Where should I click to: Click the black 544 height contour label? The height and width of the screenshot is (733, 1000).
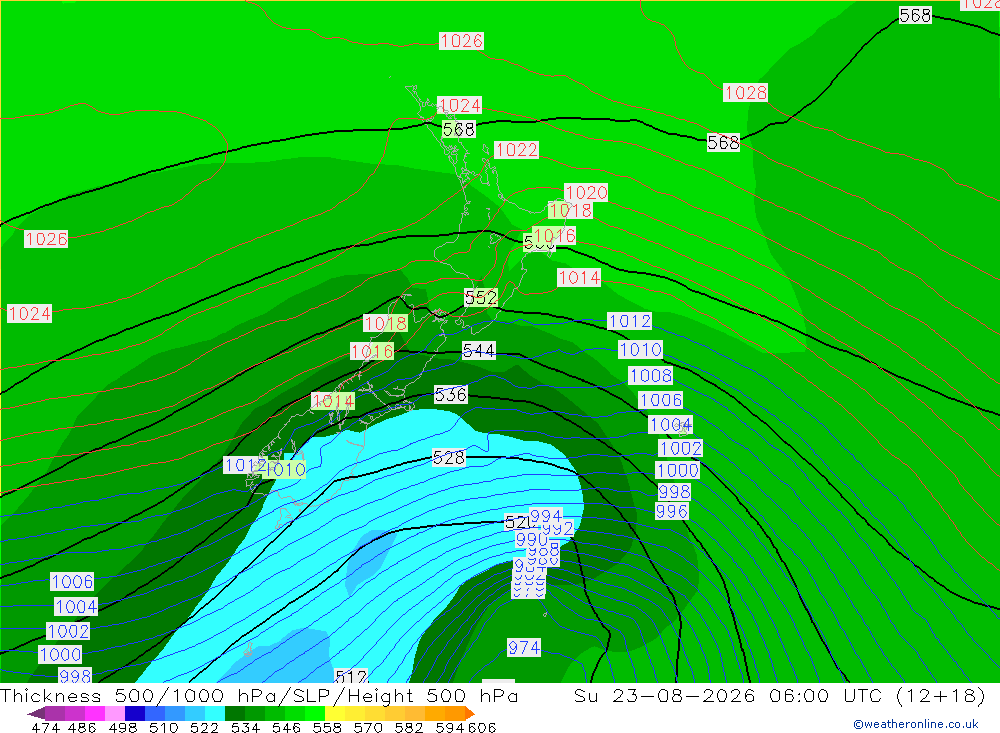click(478, 351)
